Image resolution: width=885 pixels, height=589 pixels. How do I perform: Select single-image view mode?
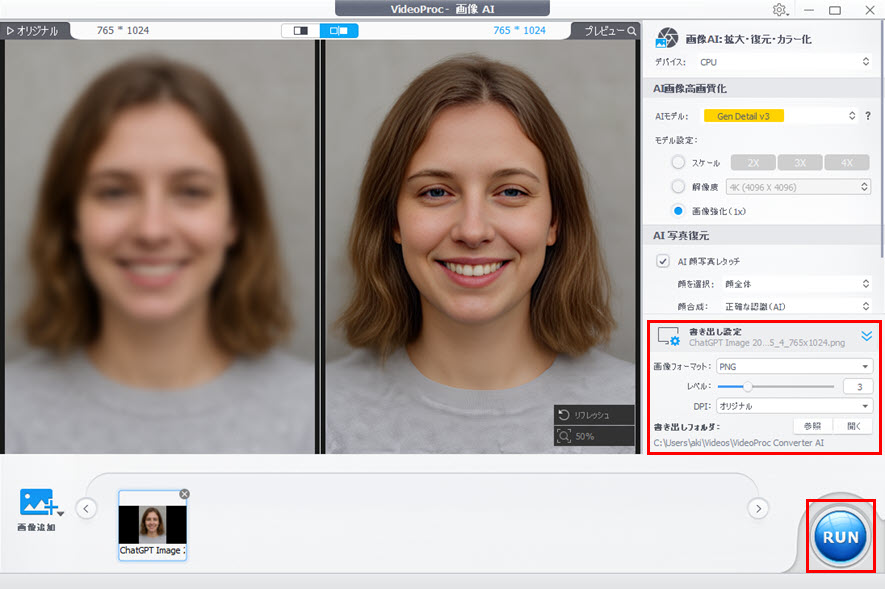tap(299, 31)
